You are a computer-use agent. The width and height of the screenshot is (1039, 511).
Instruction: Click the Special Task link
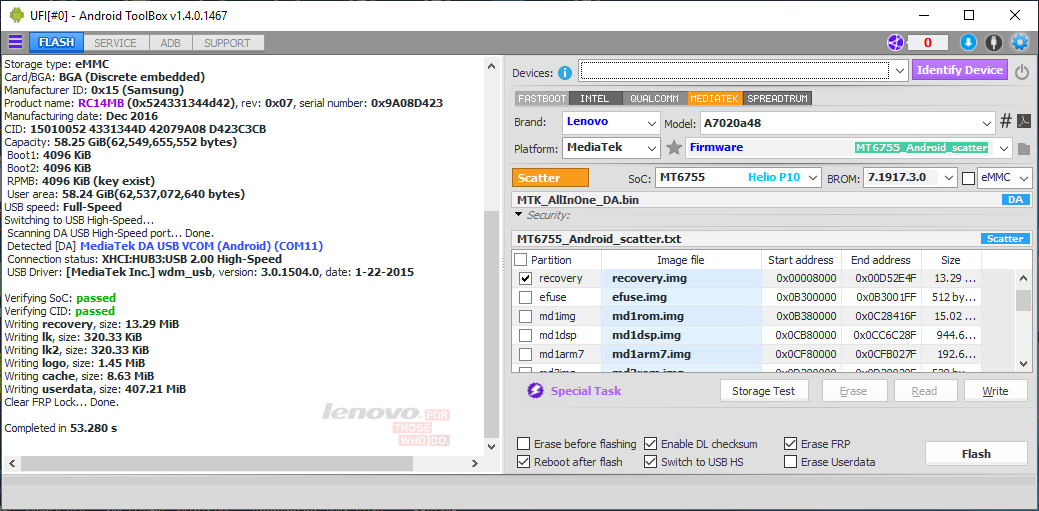[587, 391]
